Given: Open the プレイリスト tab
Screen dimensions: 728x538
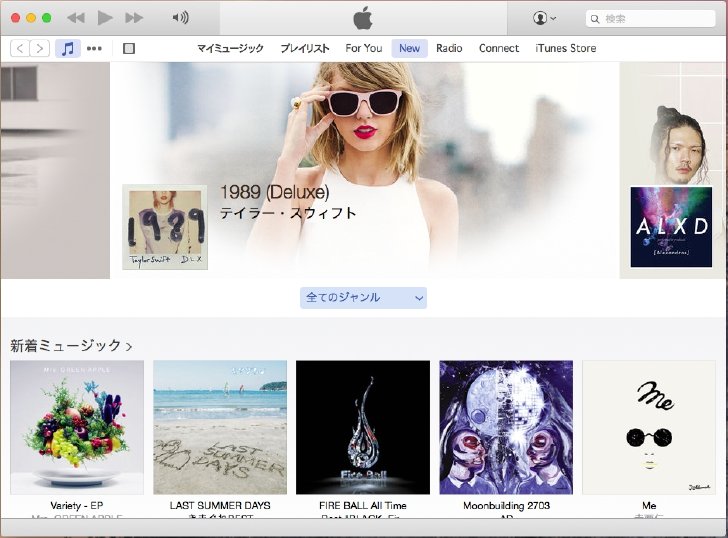Looking at the screenshot, I should coord(305,48).
